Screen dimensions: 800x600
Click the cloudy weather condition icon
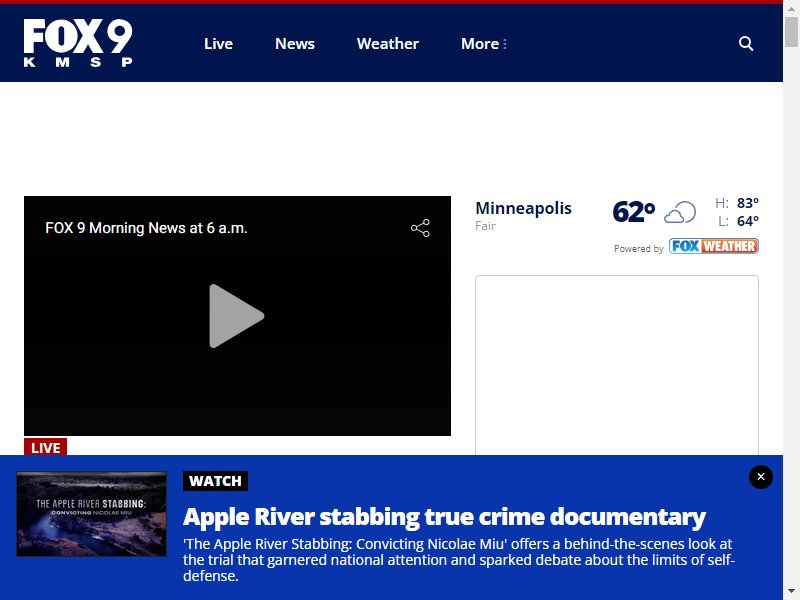(680, 212)
